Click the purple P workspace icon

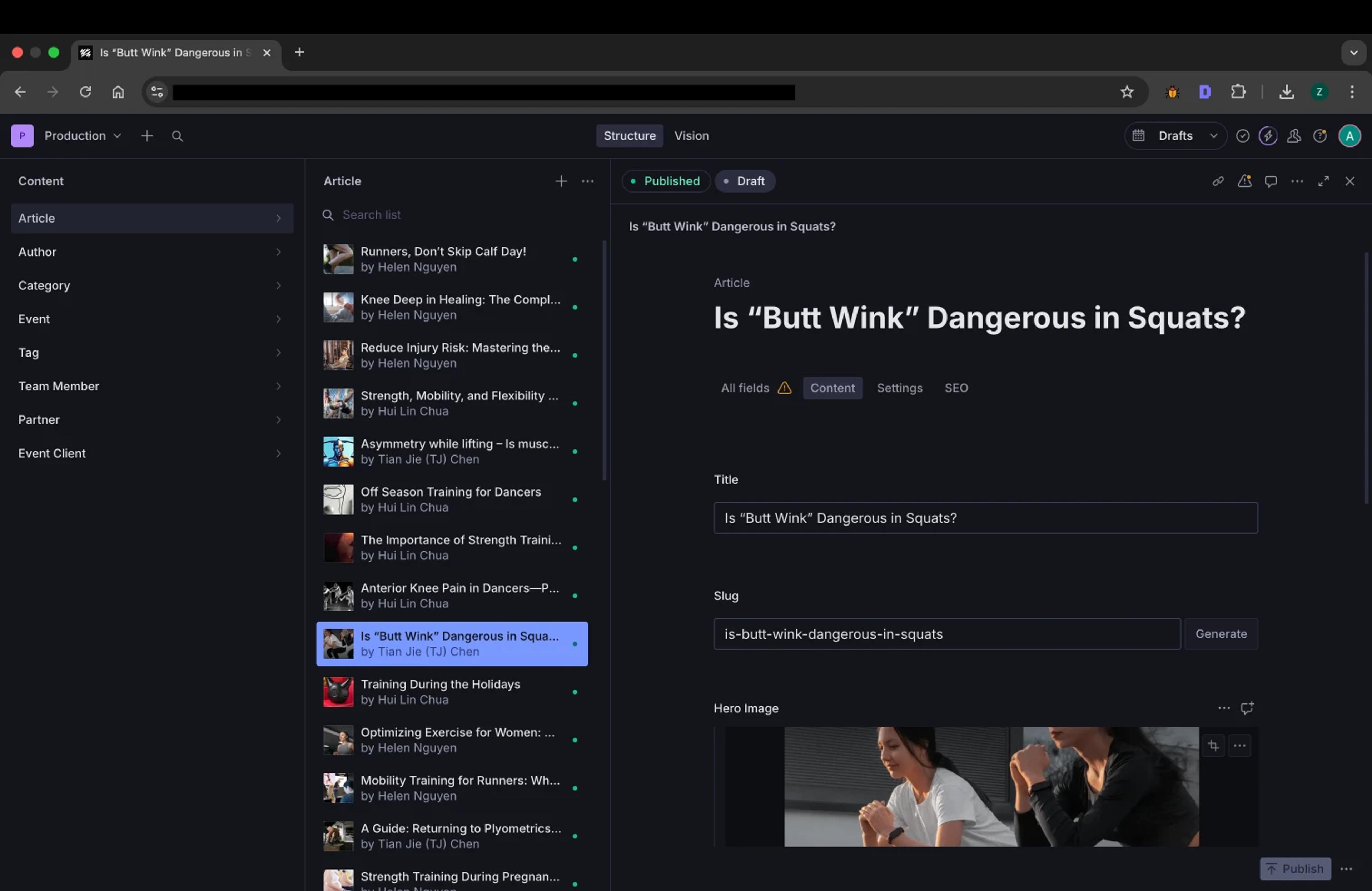[x=23, y=136]
